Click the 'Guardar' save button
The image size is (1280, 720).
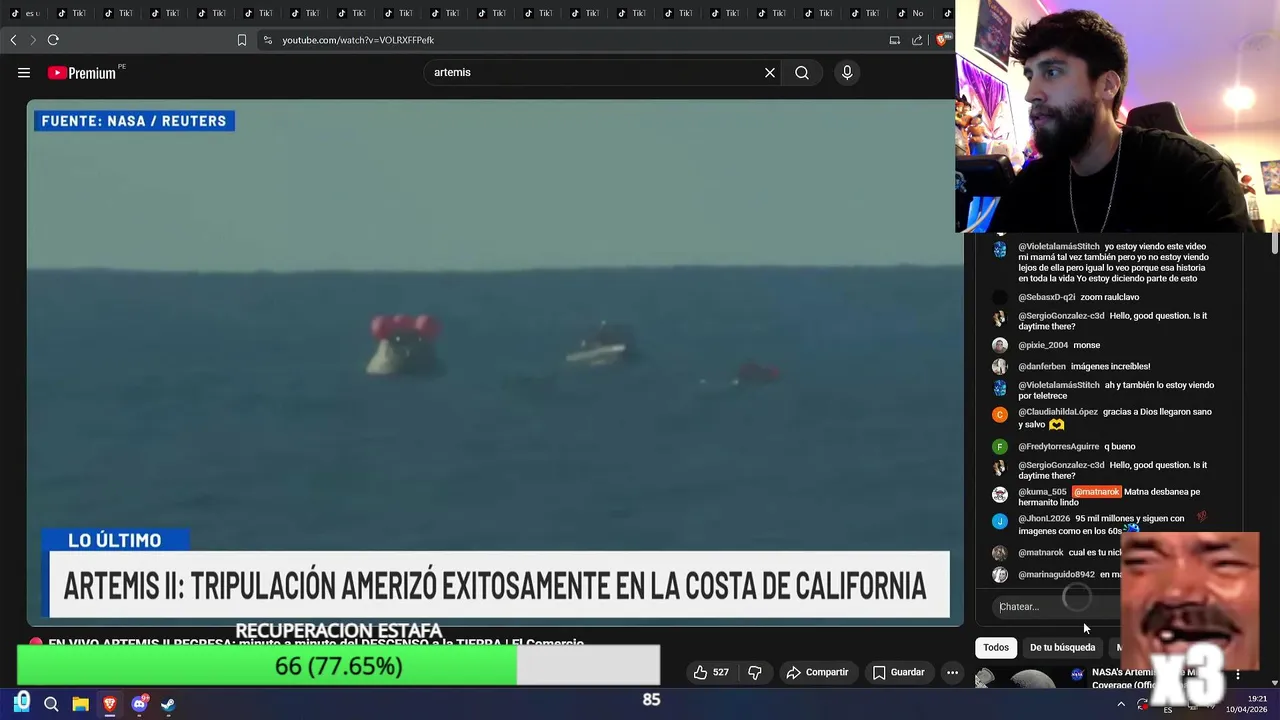click(x=898, y=672)
